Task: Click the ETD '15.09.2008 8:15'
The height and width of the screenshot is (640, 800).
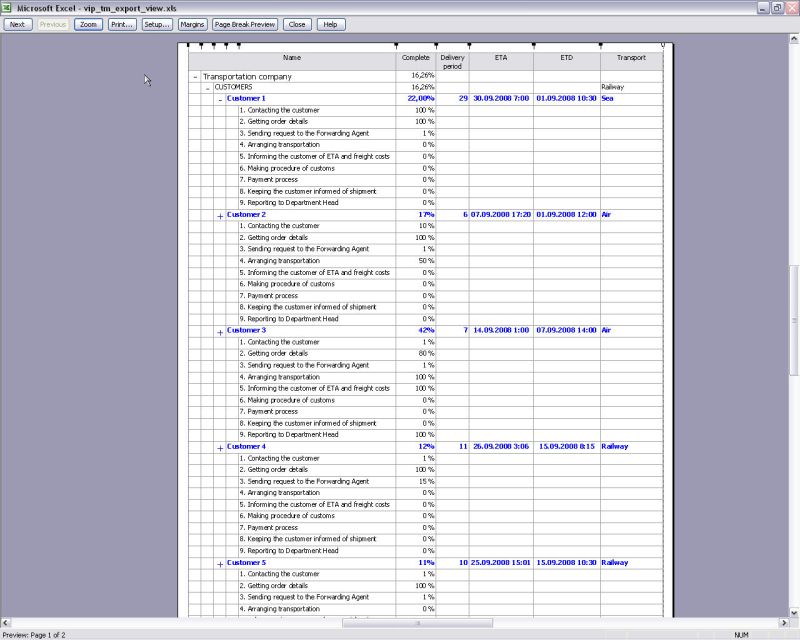Action: 567,446
